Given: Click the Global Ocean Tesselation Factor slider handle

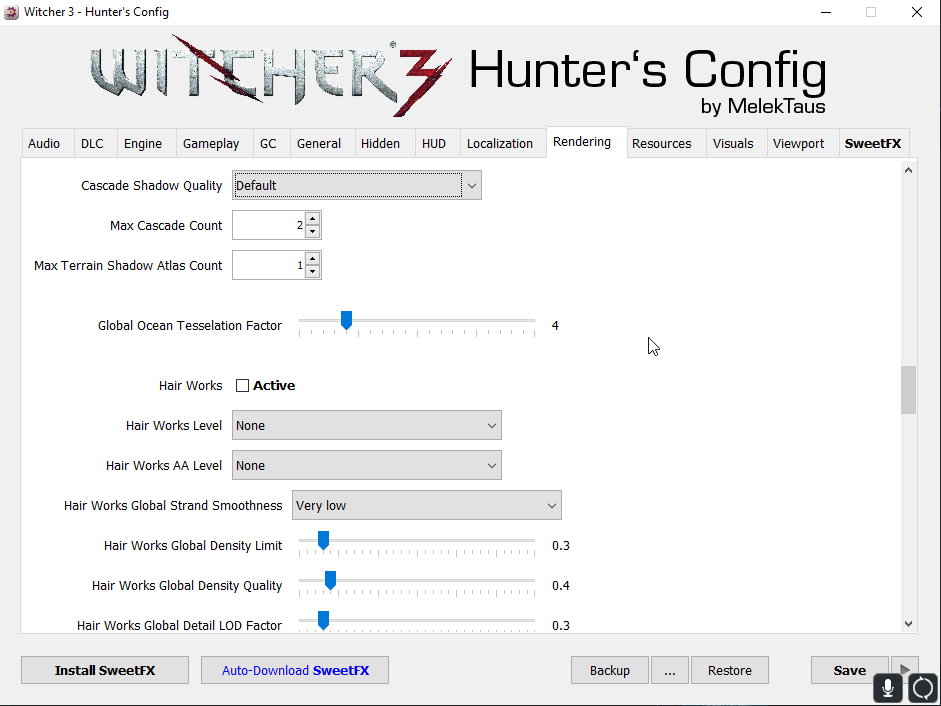Looking at the screenshot, I should click(x=346, y=321).
